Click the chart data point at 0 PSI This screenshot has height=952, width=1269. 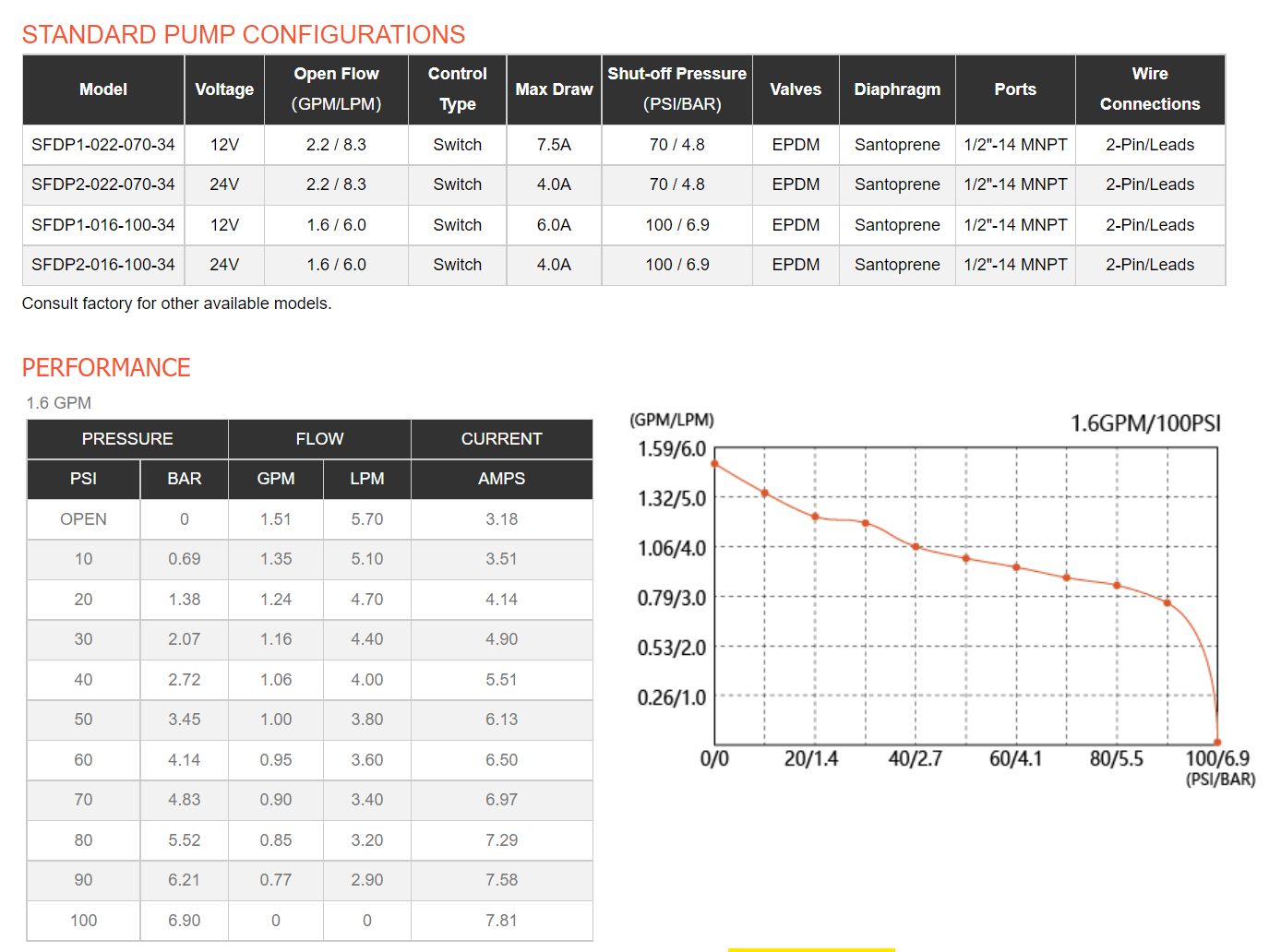(x=715, y=464)
